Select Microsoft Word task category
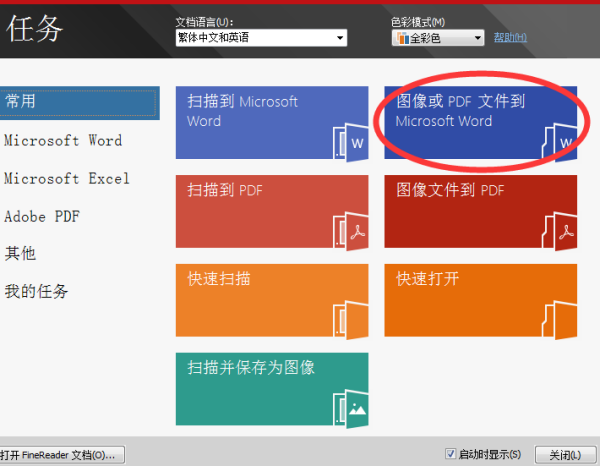The width and height of the screenshot is (600, 466). [x=63, y=140]
